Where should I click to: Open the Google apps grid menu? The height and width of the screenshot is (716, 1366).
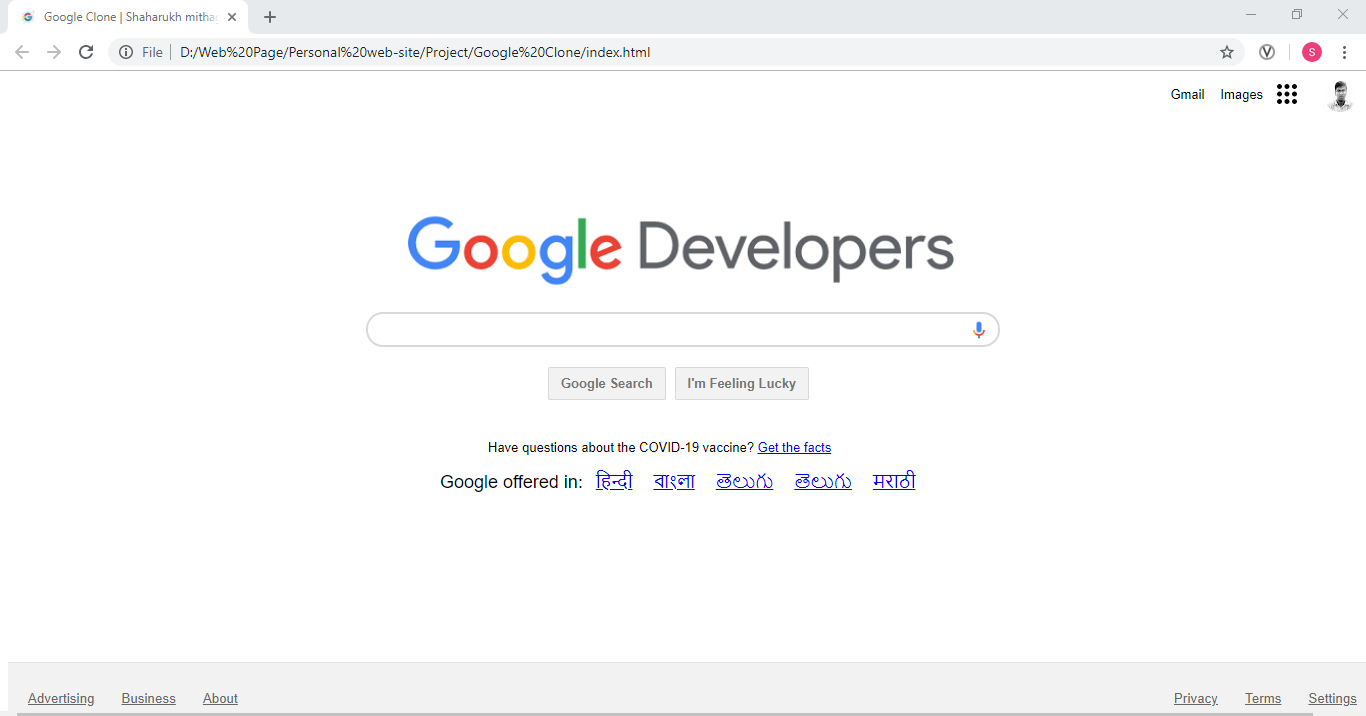click(1287, 94)
